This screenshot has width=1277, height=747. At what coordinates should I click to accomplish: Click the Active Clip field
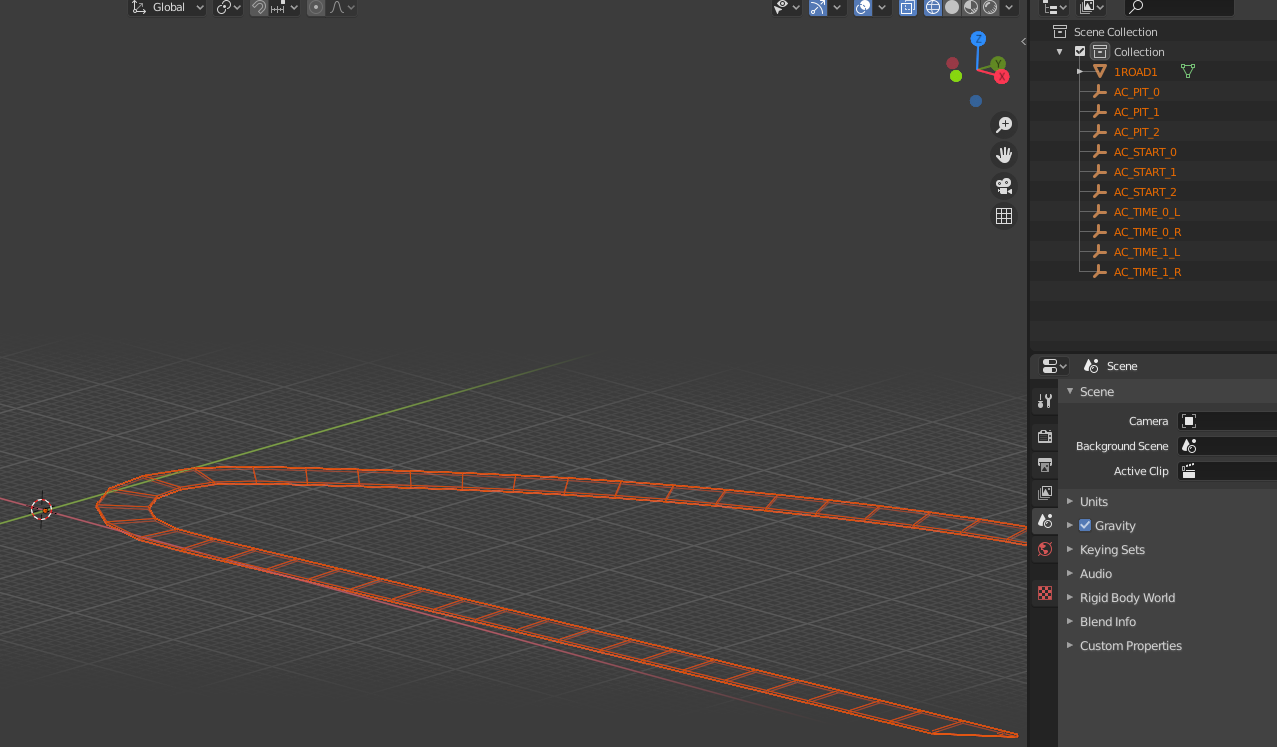tap(1227, 471)
